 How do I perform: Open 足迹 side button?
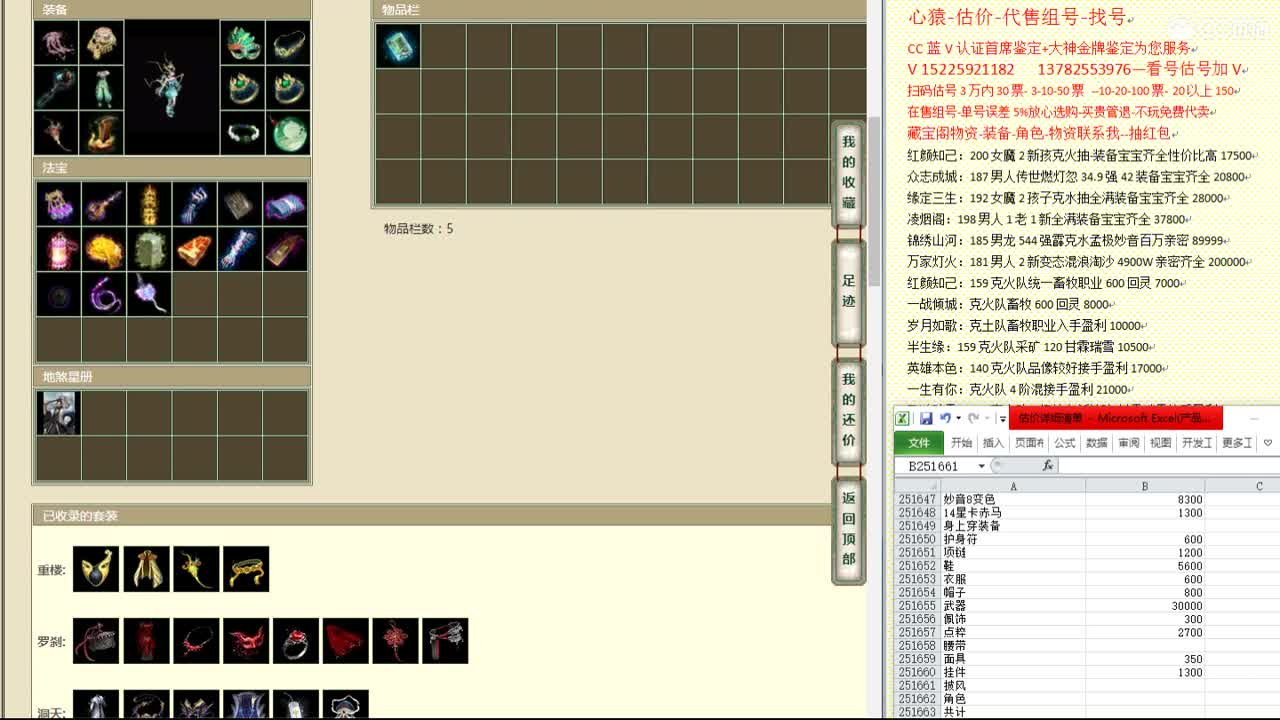[x=848, y=291]
